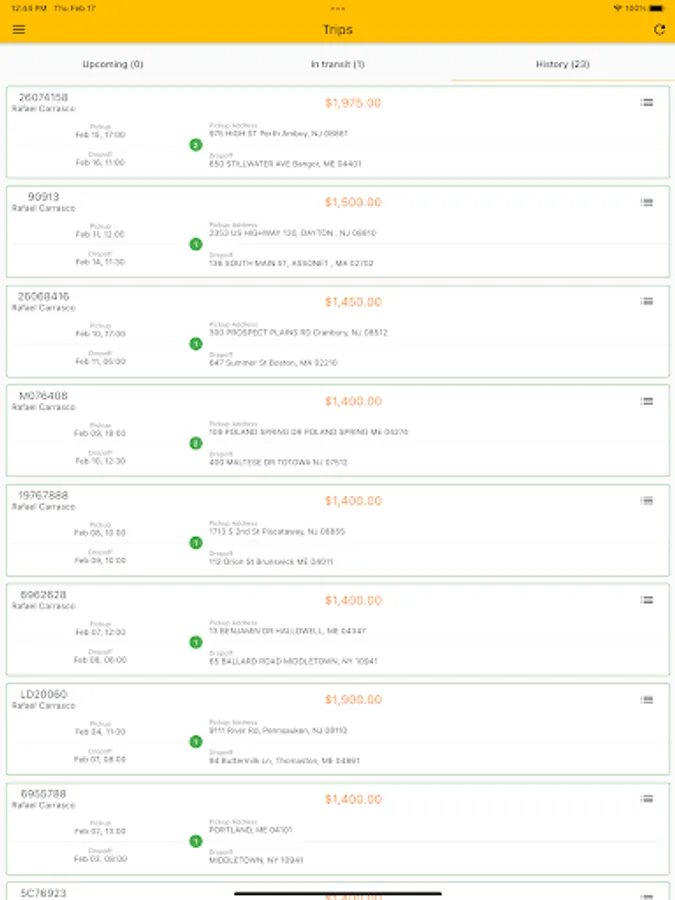Open list menu icon for trip M076408
Screen dimensions: 675x900
(x=647, y=401)
